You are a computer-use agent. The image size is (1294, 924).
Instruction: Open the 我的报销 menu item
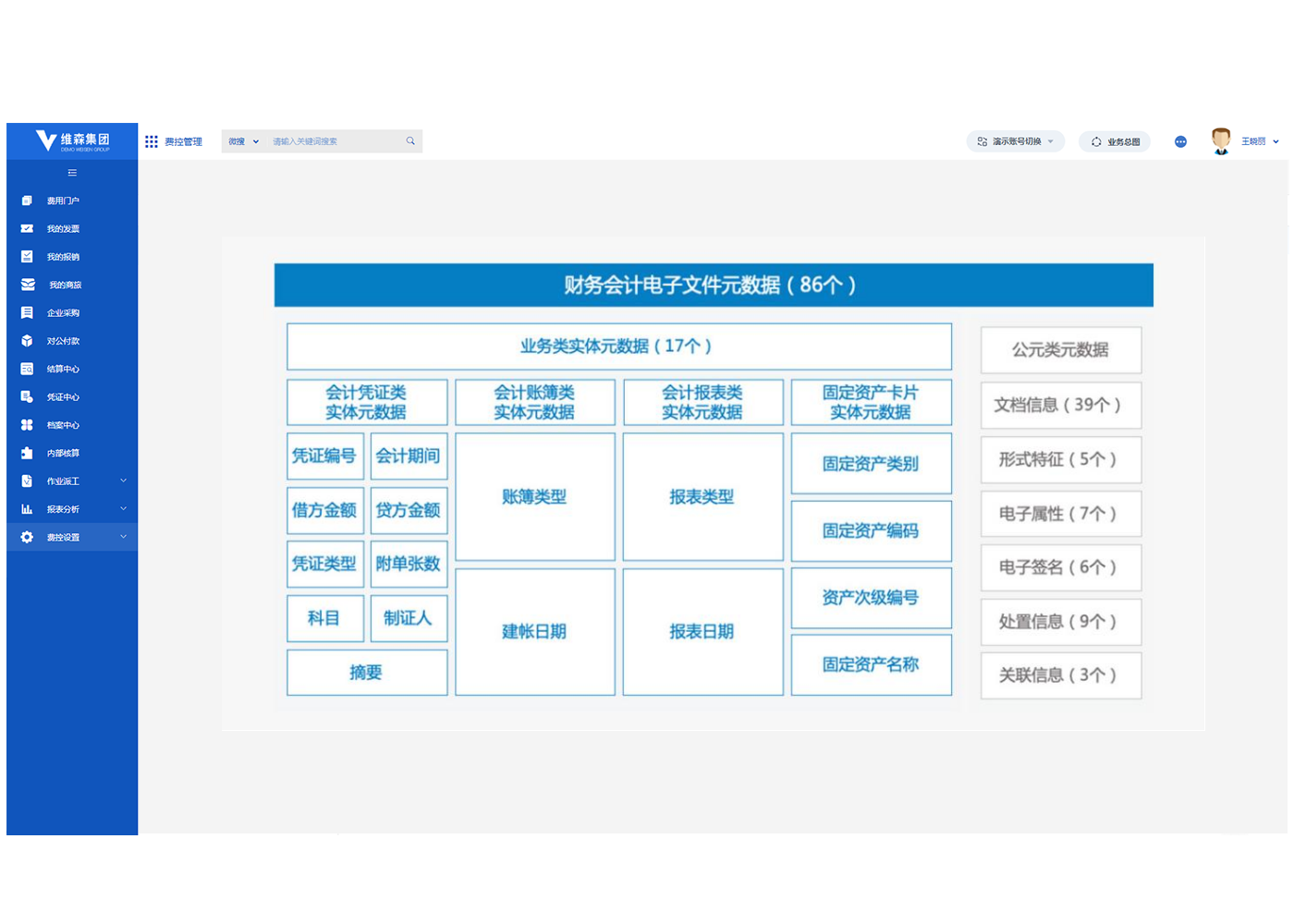[x=63, y=257]
